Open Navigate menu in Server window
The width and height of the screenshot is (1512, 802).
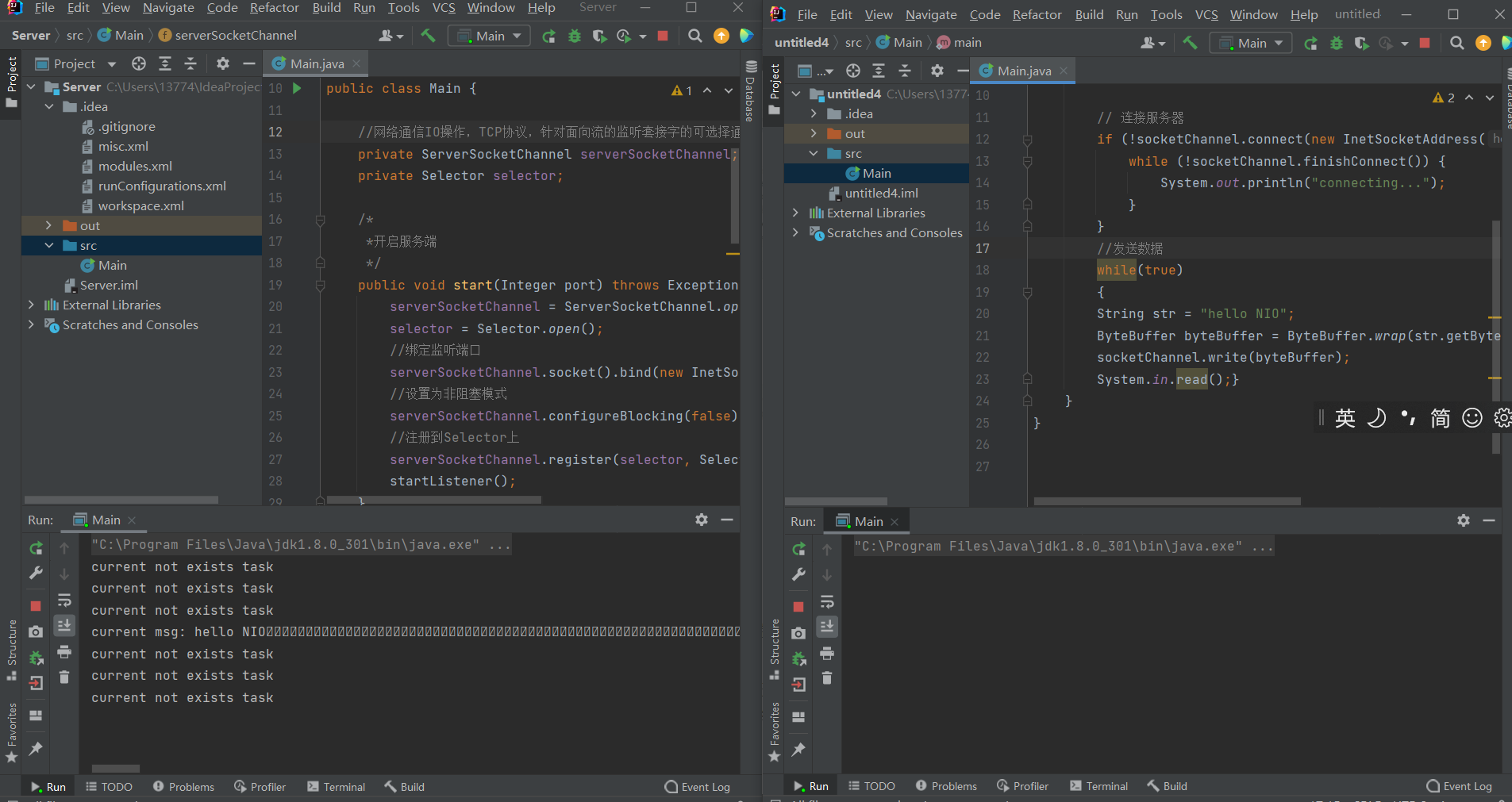pos(168,8)
